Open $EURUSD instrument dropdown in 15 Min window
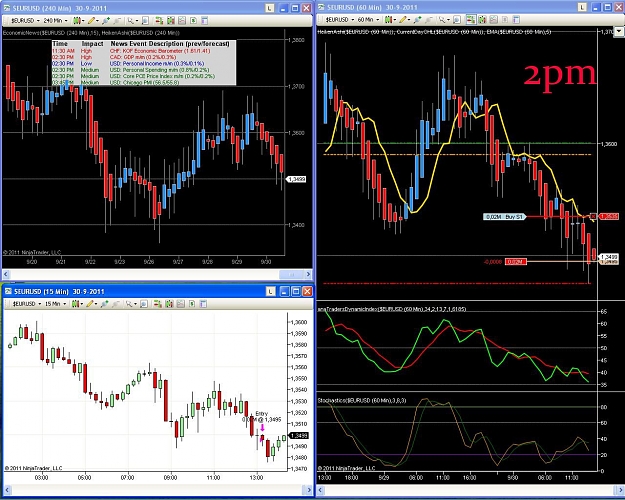625x500 pixels. click(26, 304)
